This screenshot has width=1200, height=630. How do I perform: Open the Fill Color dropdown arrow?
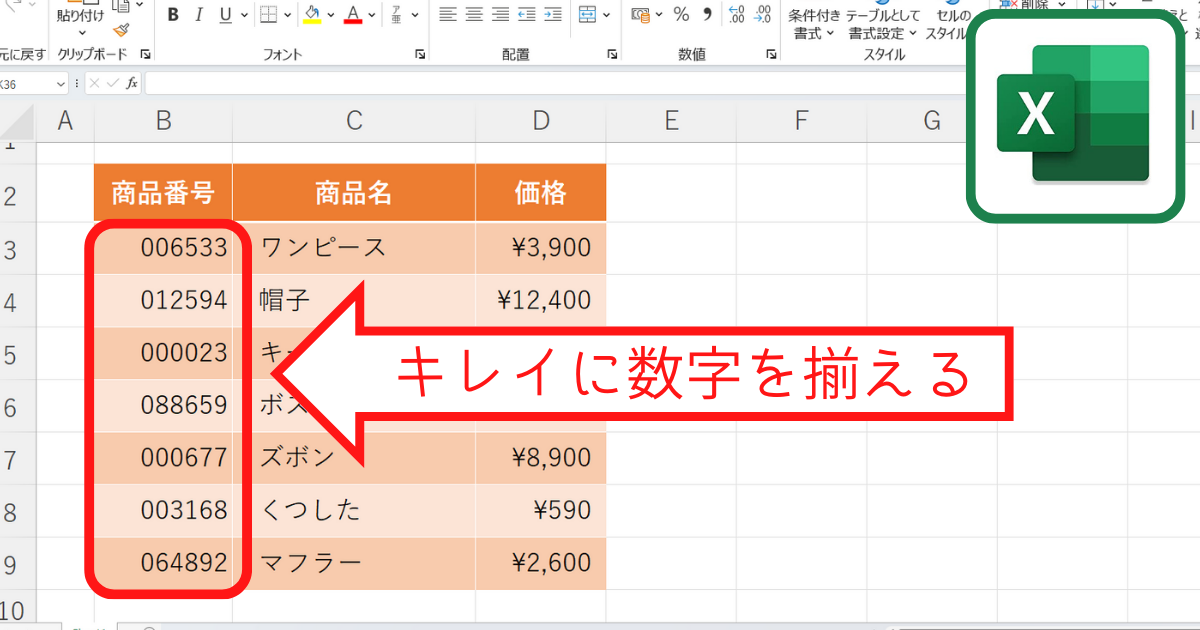(x=329, y=16)
